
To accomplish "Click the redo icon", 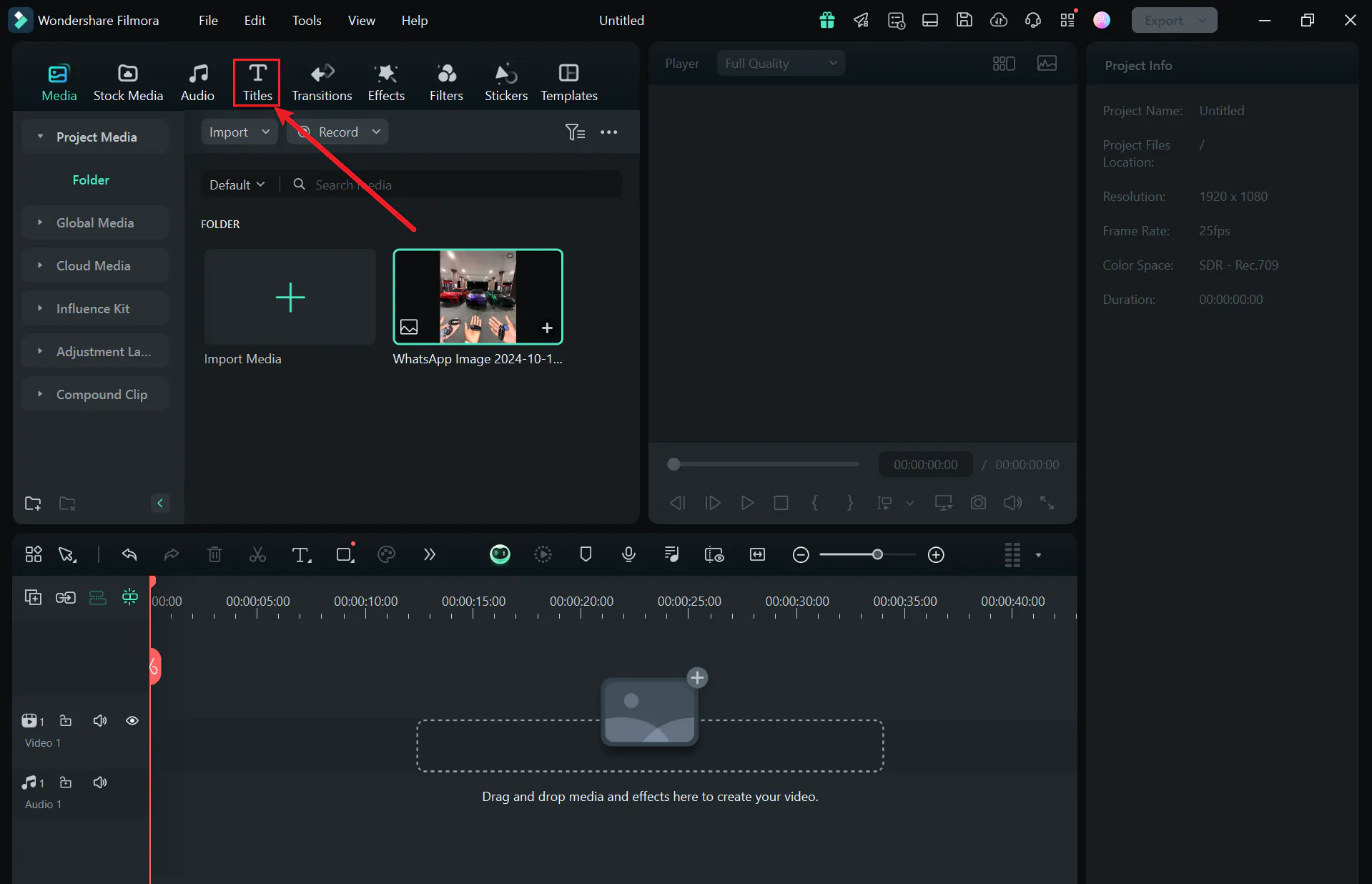I will (172, 554).
